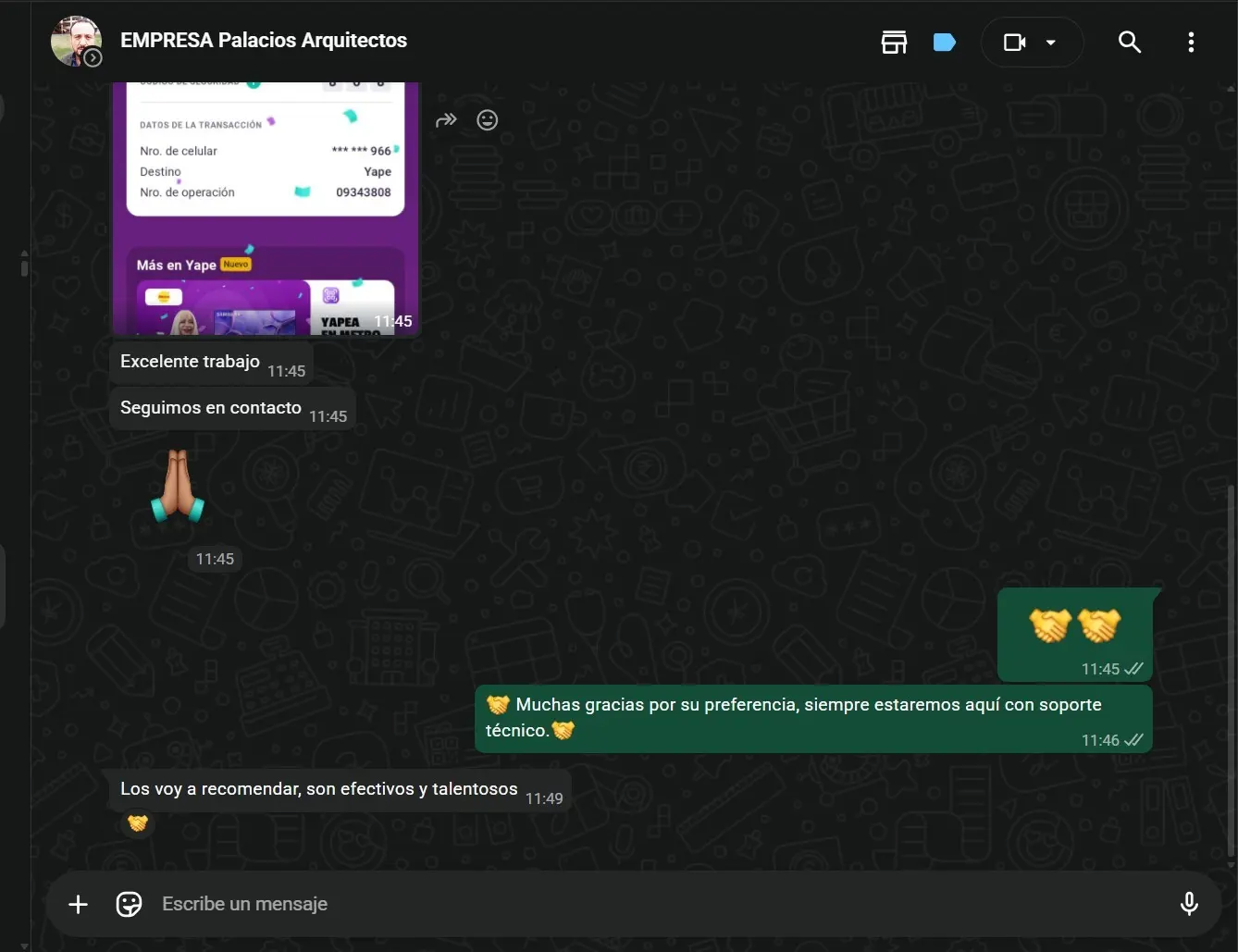Open the catalog storefront icon

point(894,42)
